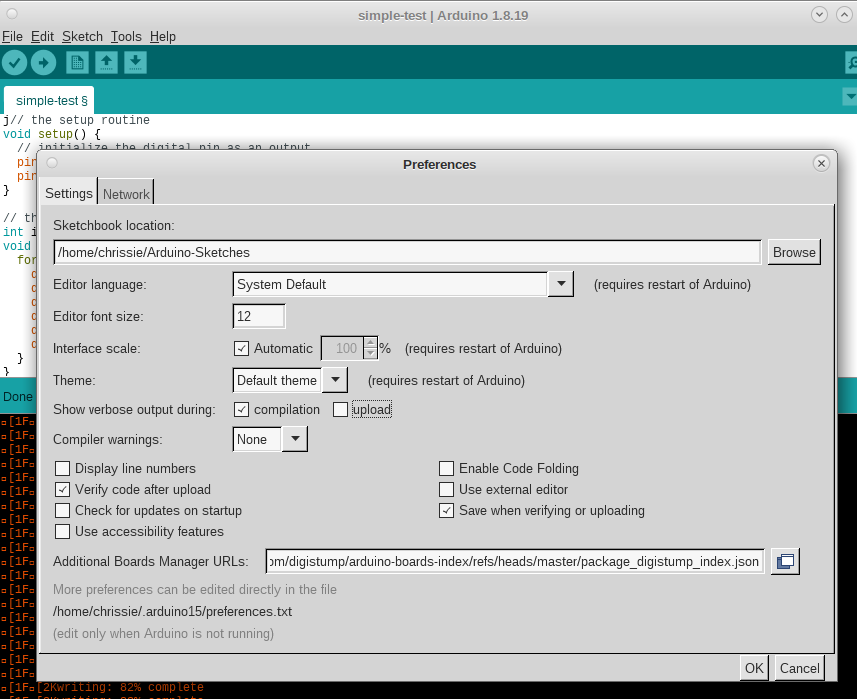The image size is (857, 699).
Task: Click the preferences.txt file path link
Action: [x=172, y=611]
